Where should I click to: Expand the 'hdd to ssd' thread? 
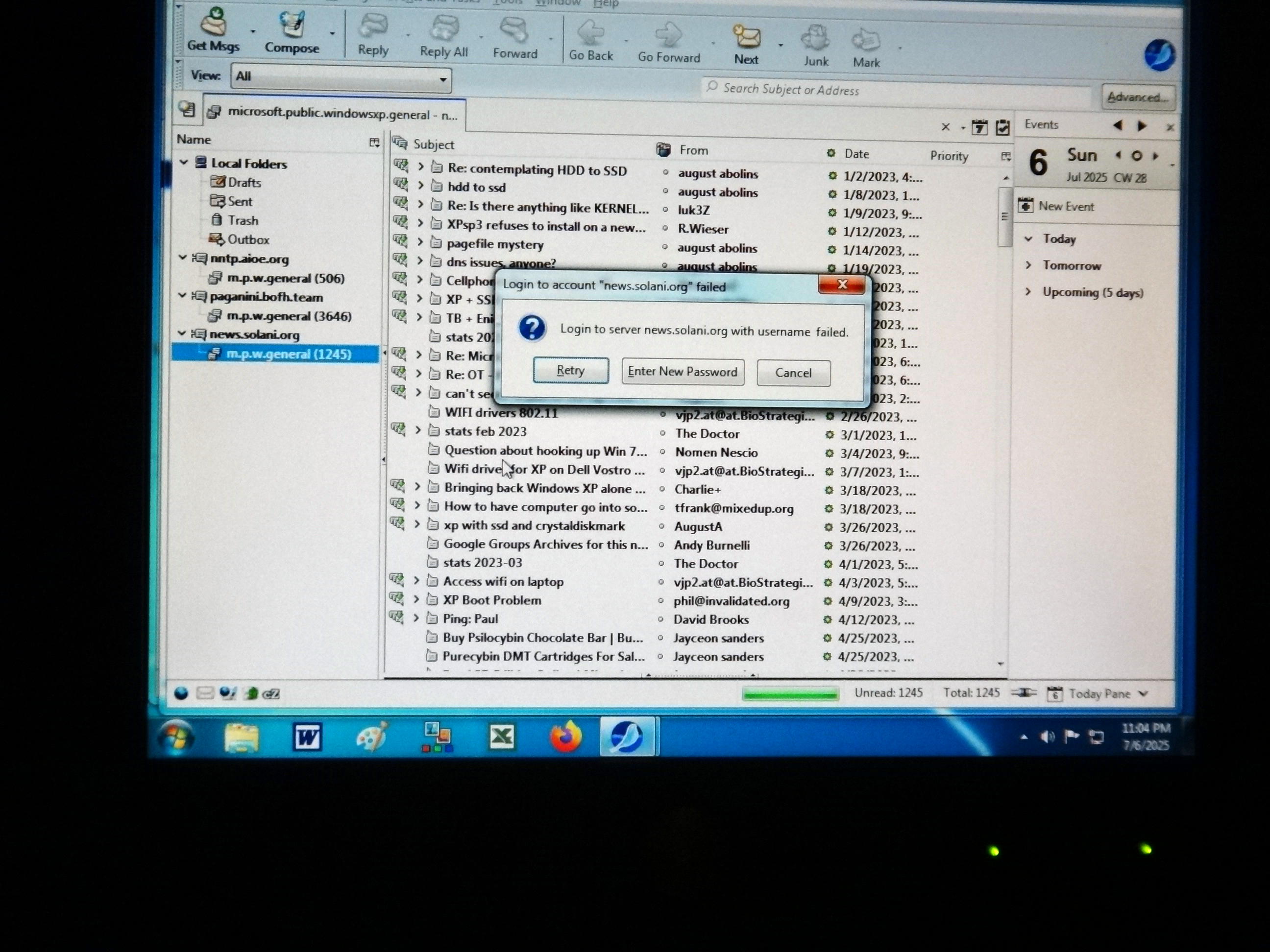[421, 185]
